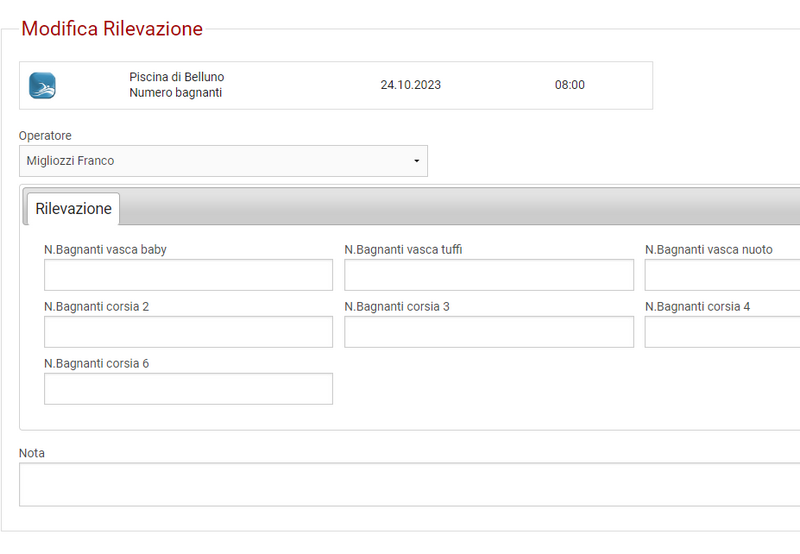Focus the N.Bagnanti vasca baby input field
The width and height of the screenshot is (800, 554).
[188, 275]
